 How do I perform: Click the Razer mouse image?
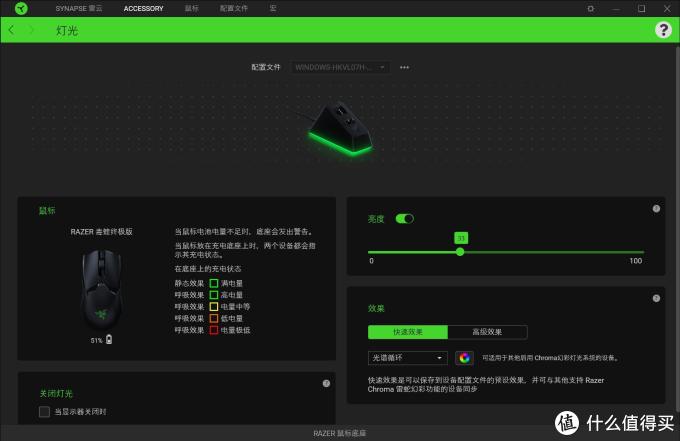click(x=101, y=289)
